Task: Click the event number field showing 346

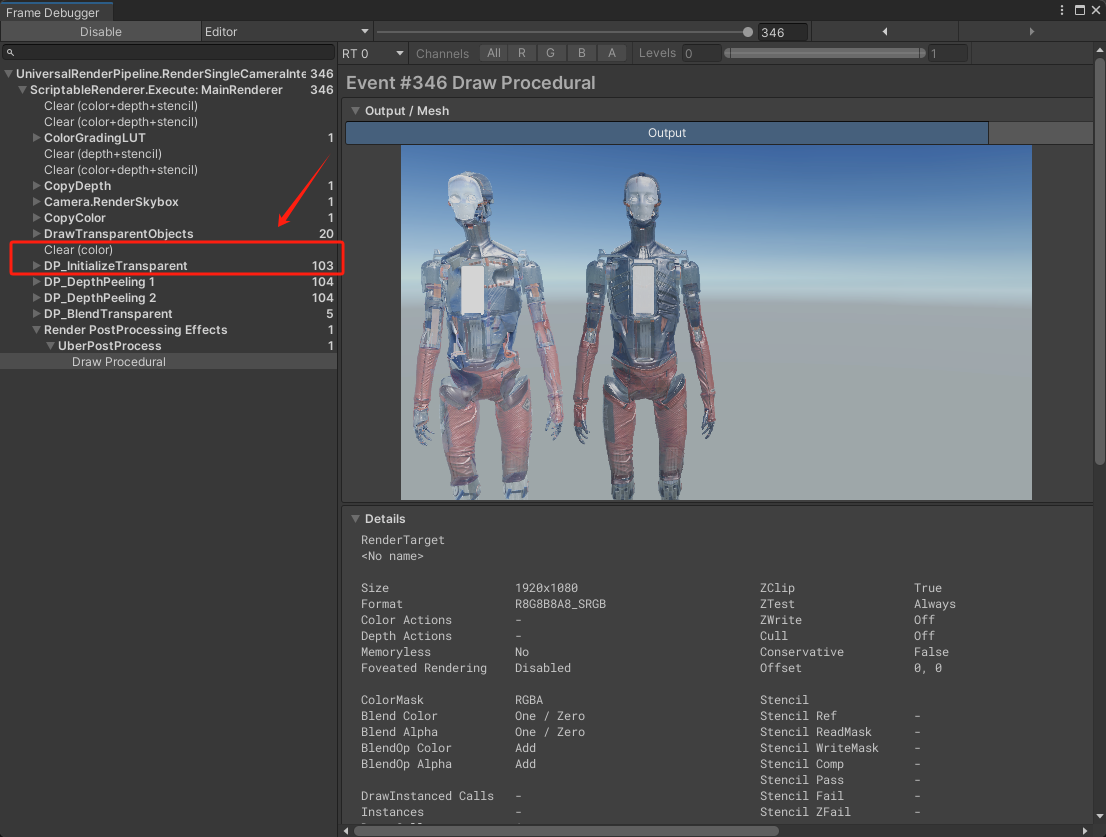Action: tap(782, 32)
